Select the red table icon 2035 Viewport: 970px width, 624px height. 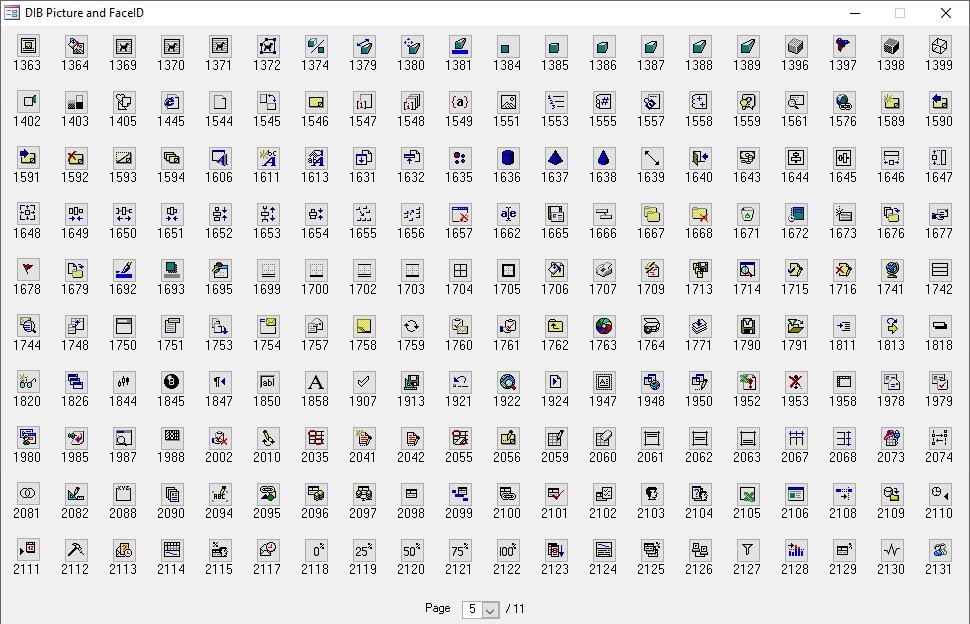click(x=315, y=438)
